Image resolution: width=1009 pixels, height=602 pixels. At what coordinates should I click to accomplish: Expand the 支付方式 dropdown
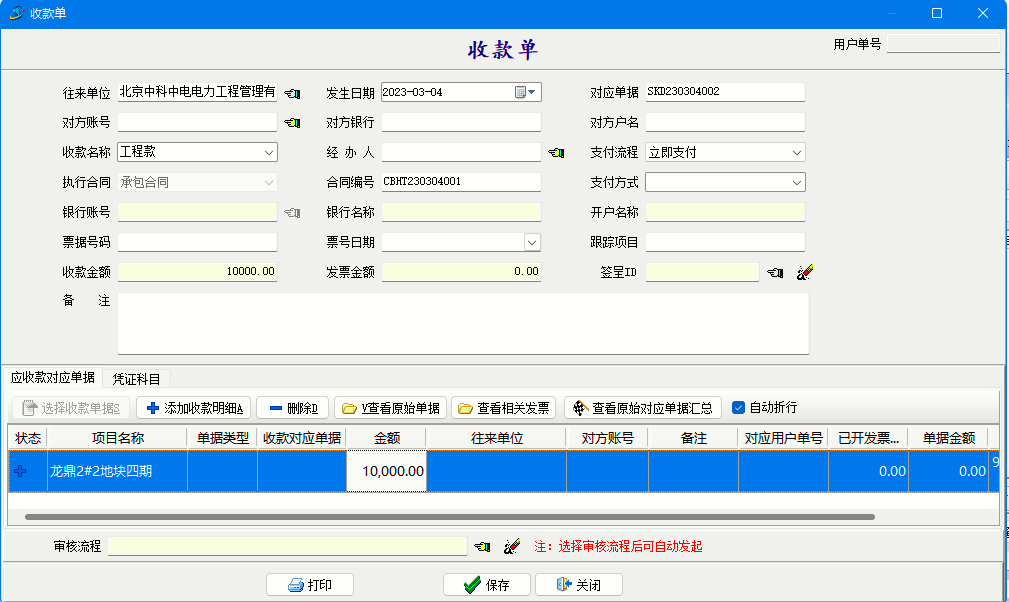coord(796,182)
